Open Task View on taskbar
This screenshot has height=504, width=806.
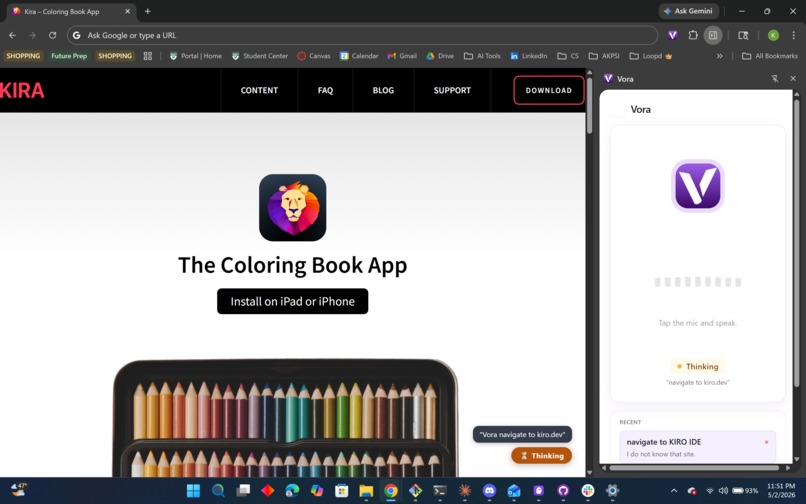click(x=243, y=491)
